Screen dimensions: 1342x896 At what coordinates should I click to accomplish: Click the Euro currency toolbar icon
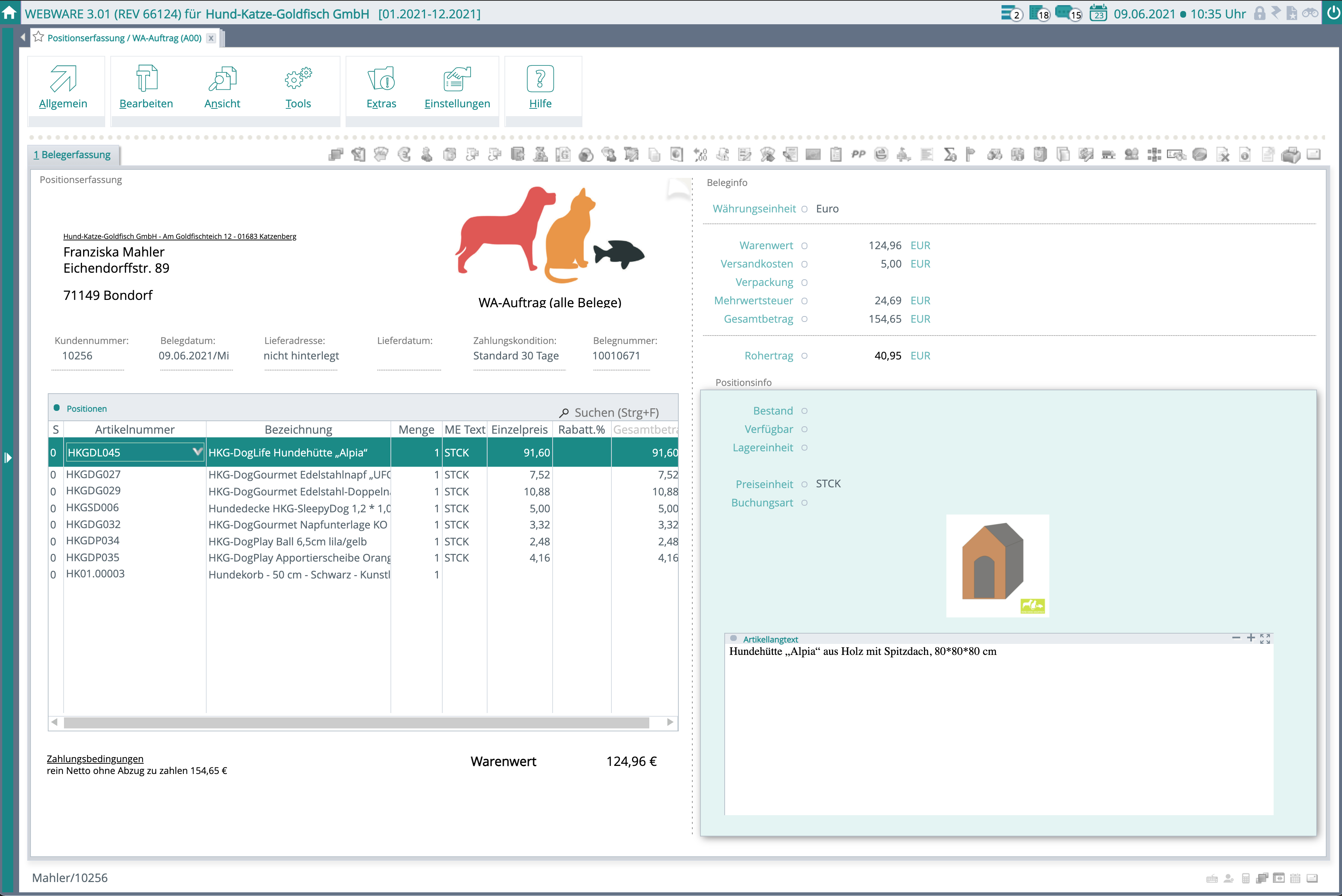tap(404, 155)
